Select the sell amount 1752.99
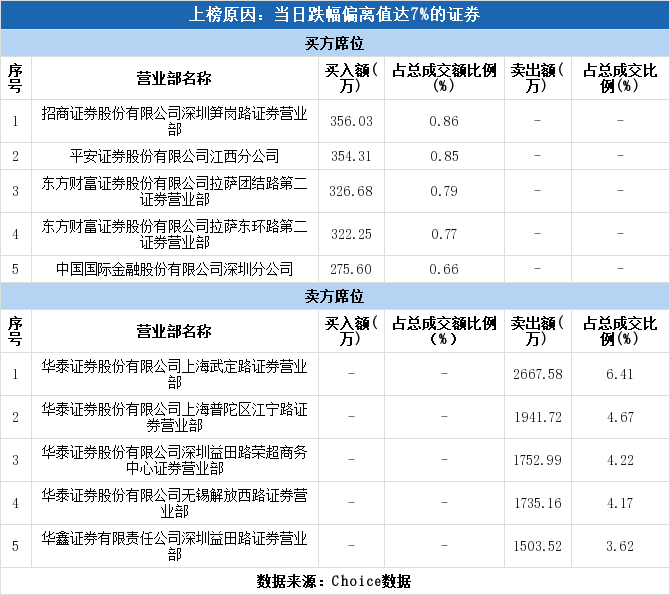 tap(538, 460)
